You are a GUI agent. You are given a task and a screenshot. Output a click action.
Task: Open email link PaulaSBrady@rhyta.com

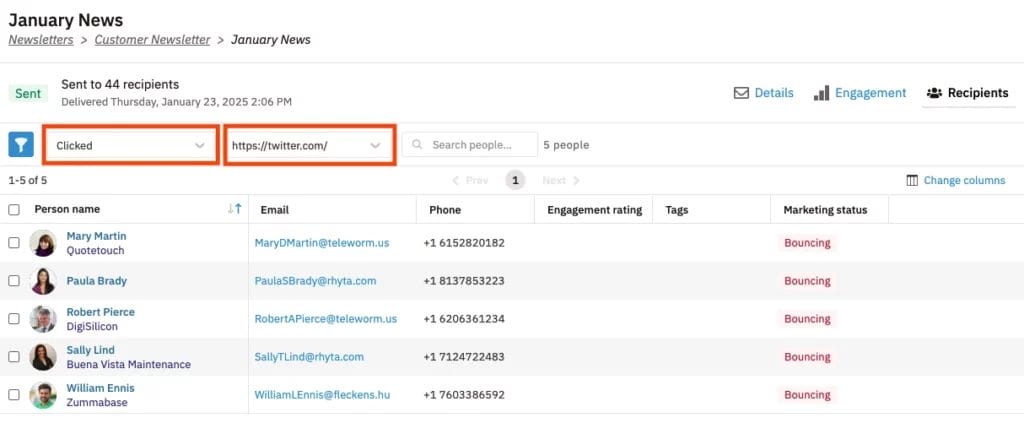[315, 281]
